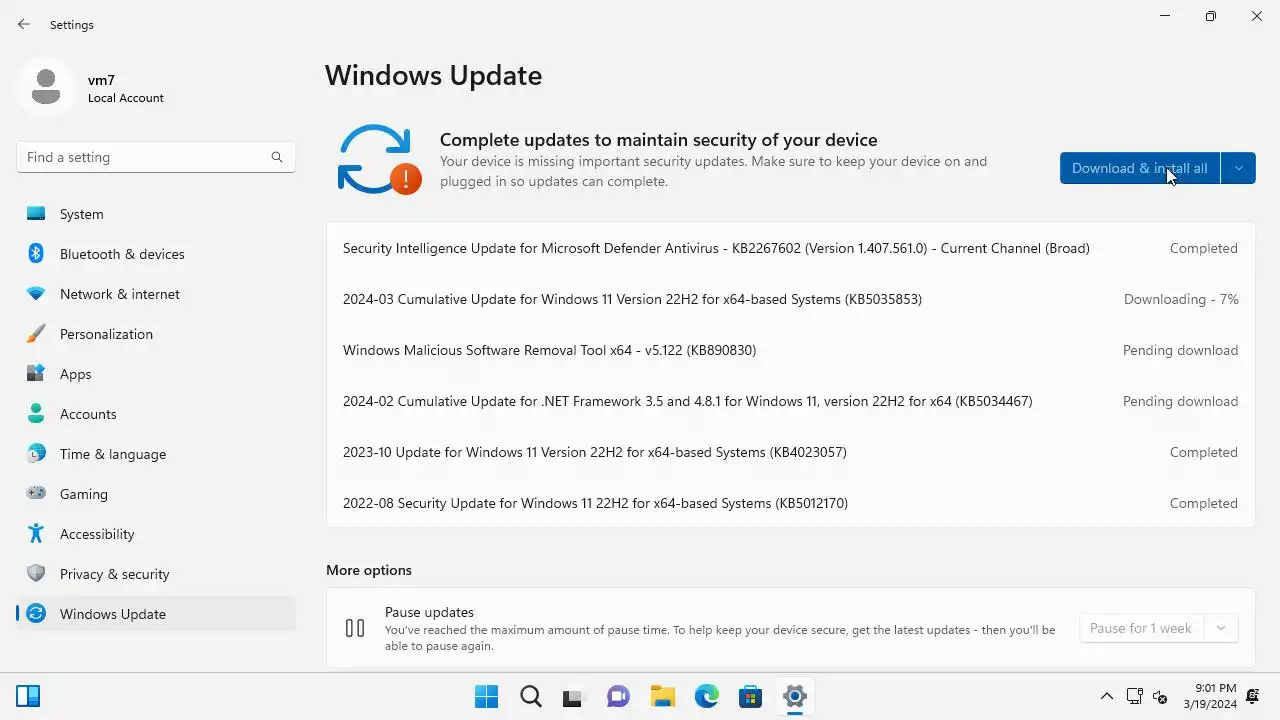This screenshot has width=1280, height=720.
Task: Select Personalization in the sidebar
Action: click(156, 334)
